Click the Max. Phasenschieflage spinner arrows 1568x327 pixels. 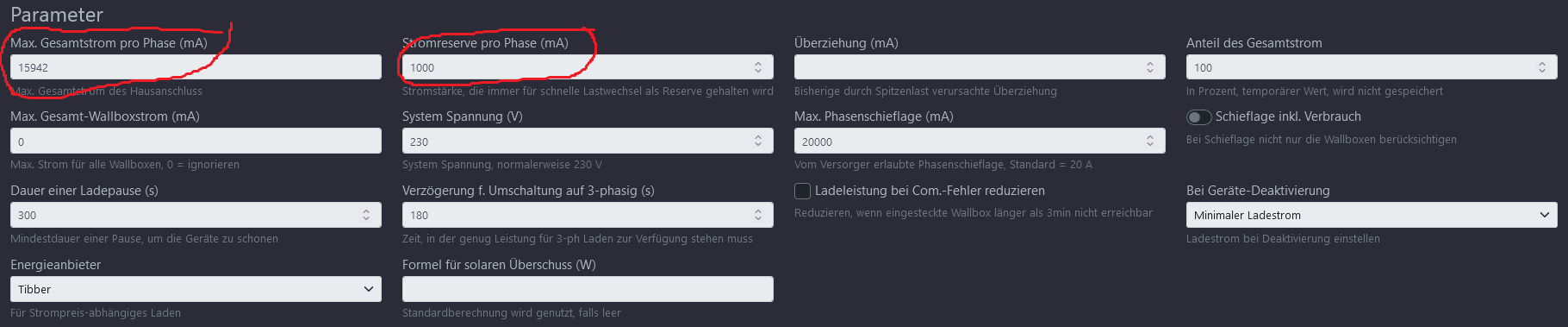[1150, 141]
